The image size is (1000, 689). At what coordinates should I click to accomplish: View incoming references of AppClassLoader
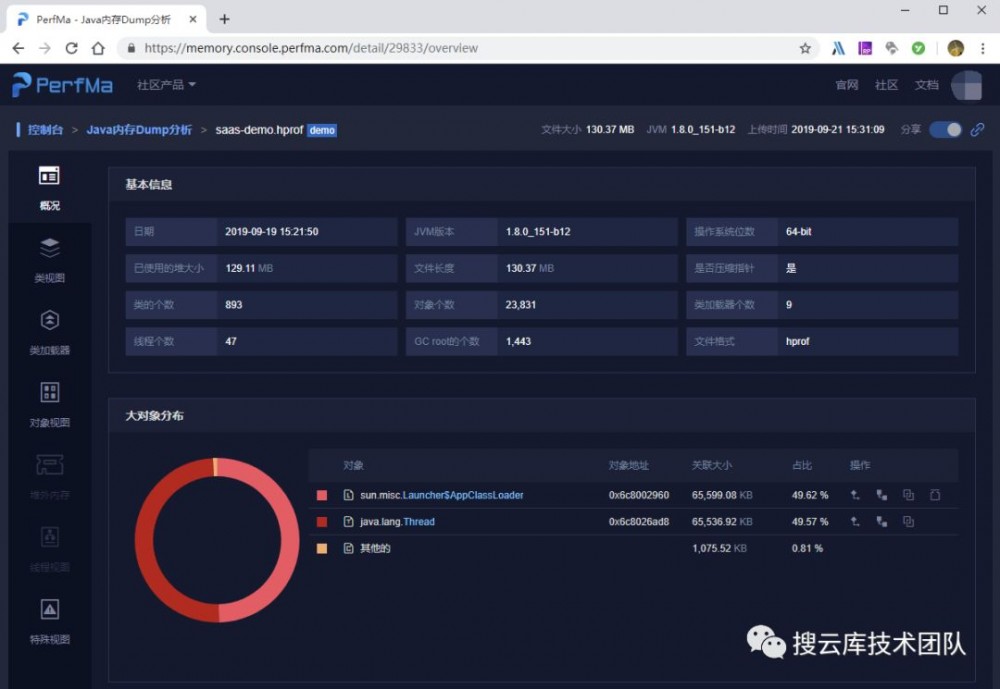[855, 494]
